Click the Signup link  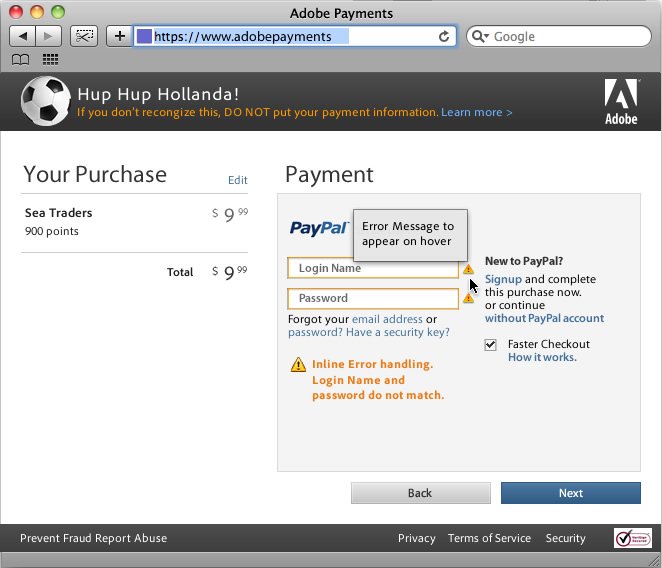pos(503,279)
